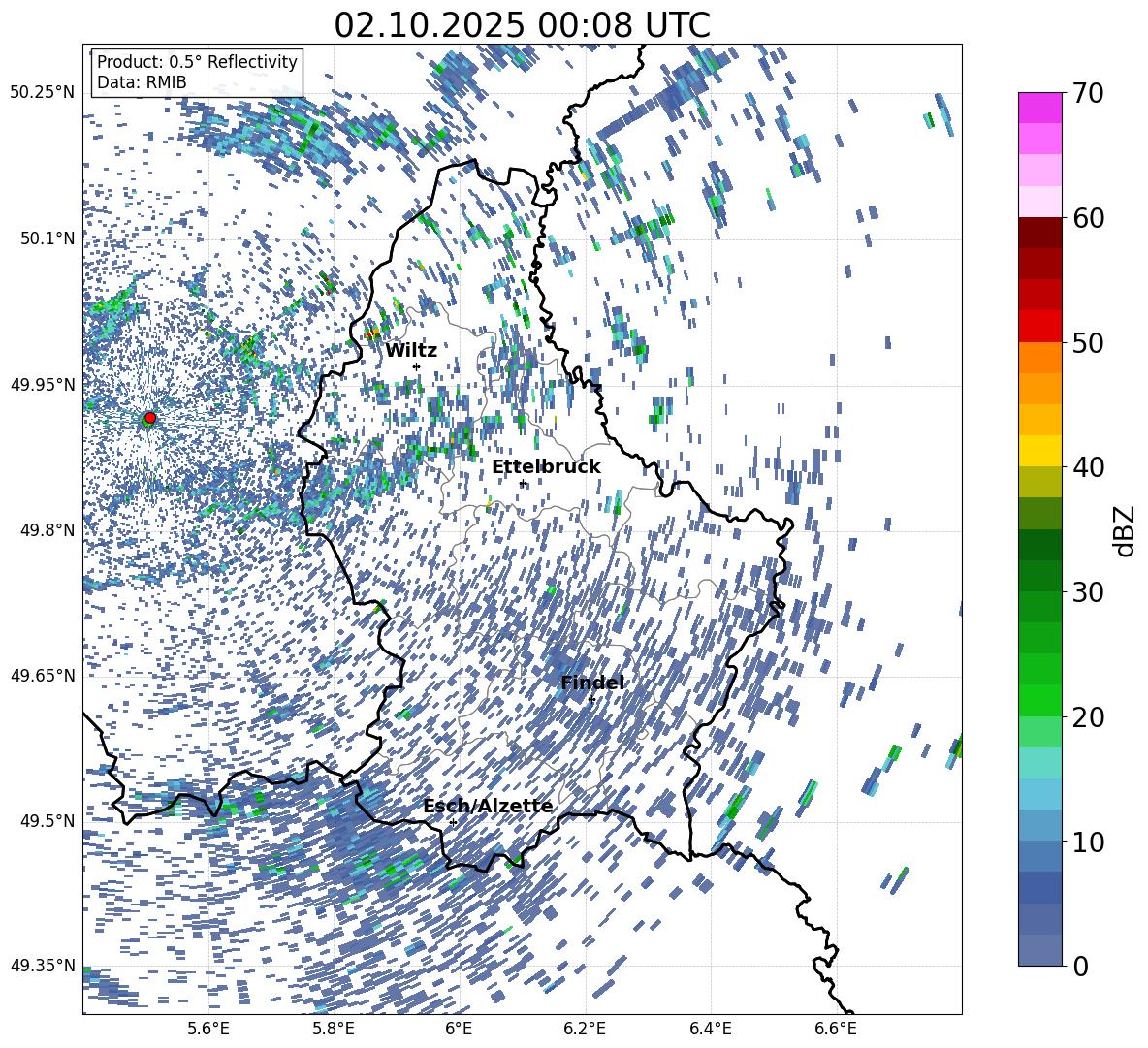Select the Ettelbruck city label
This screenshot has height=1048, width=1148.
[546, 467]
